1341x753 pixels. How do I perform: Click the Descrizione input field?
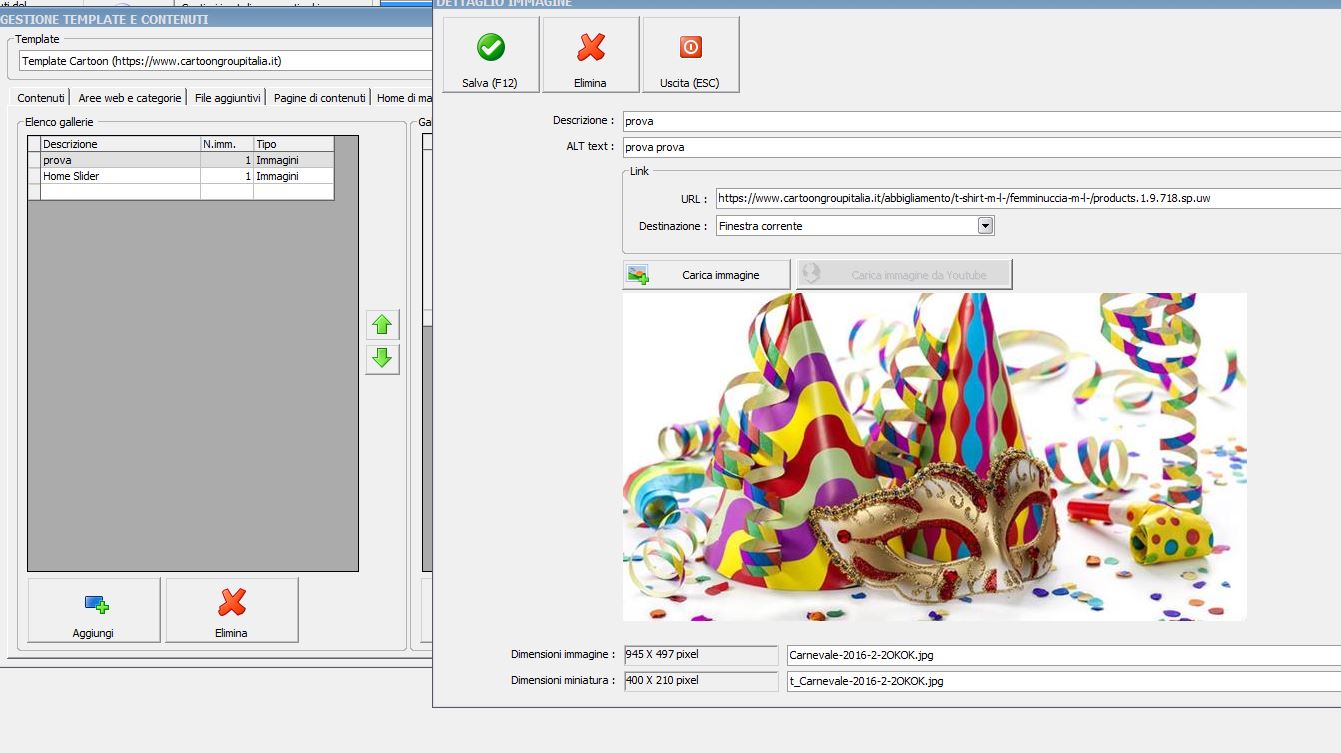(x=981, y=121)
